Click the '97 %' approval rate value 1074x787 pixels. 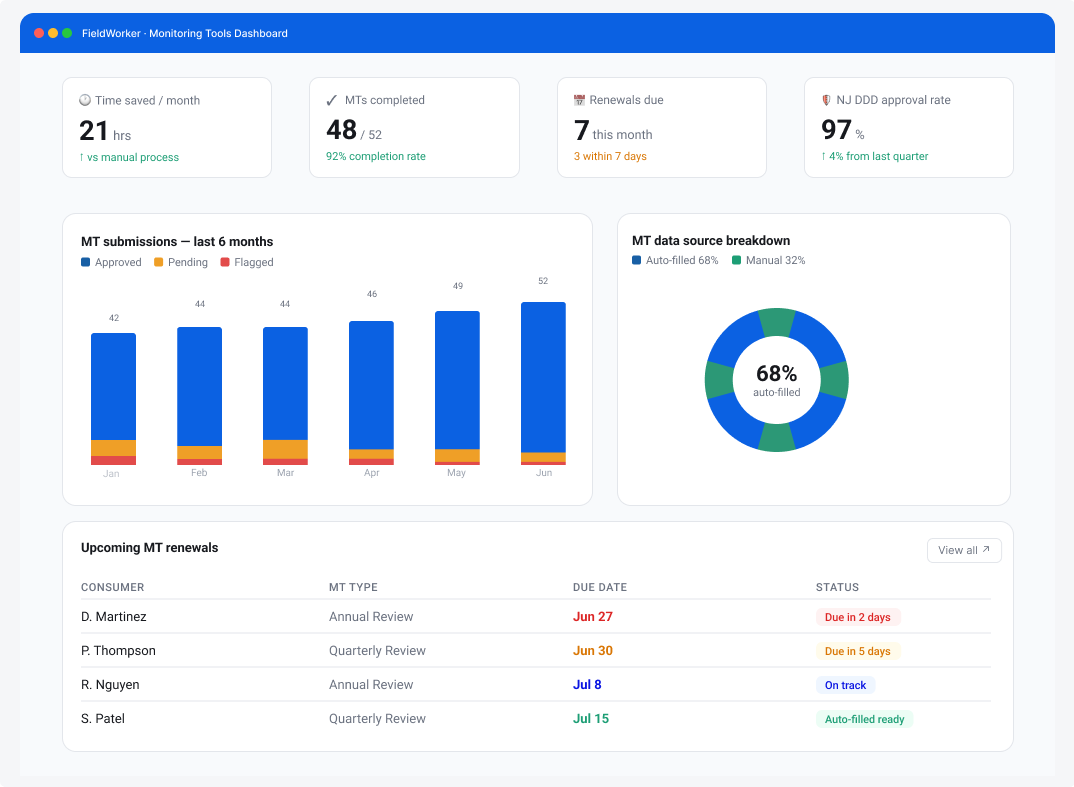pos(842,129)
